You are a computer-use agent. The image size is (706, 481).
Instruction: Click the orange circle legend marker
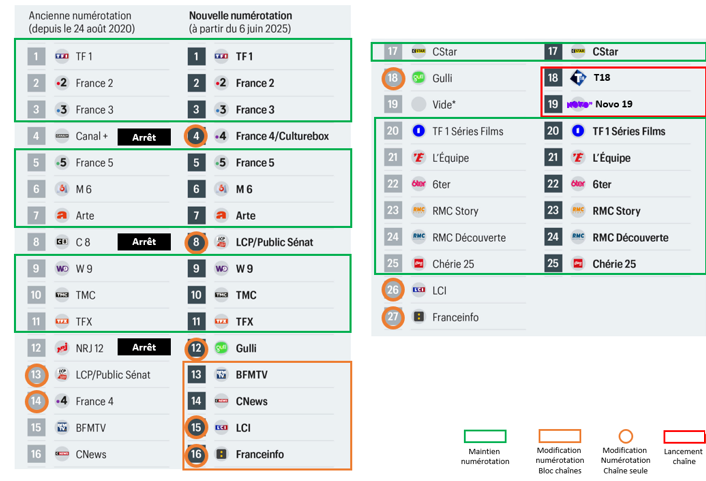pyautogui.click(x=626, y=436)
